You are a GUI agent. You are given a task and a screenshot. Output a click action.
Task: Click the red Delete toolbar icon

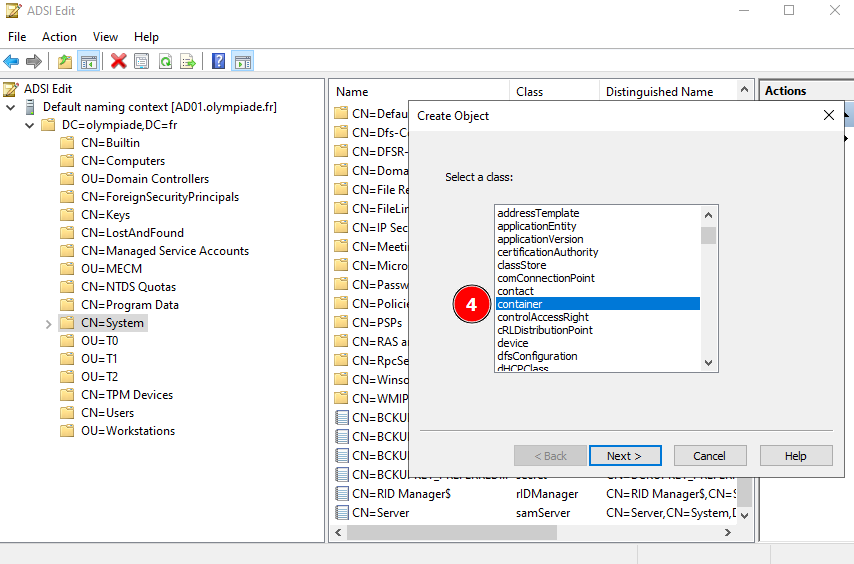point(118,62)
